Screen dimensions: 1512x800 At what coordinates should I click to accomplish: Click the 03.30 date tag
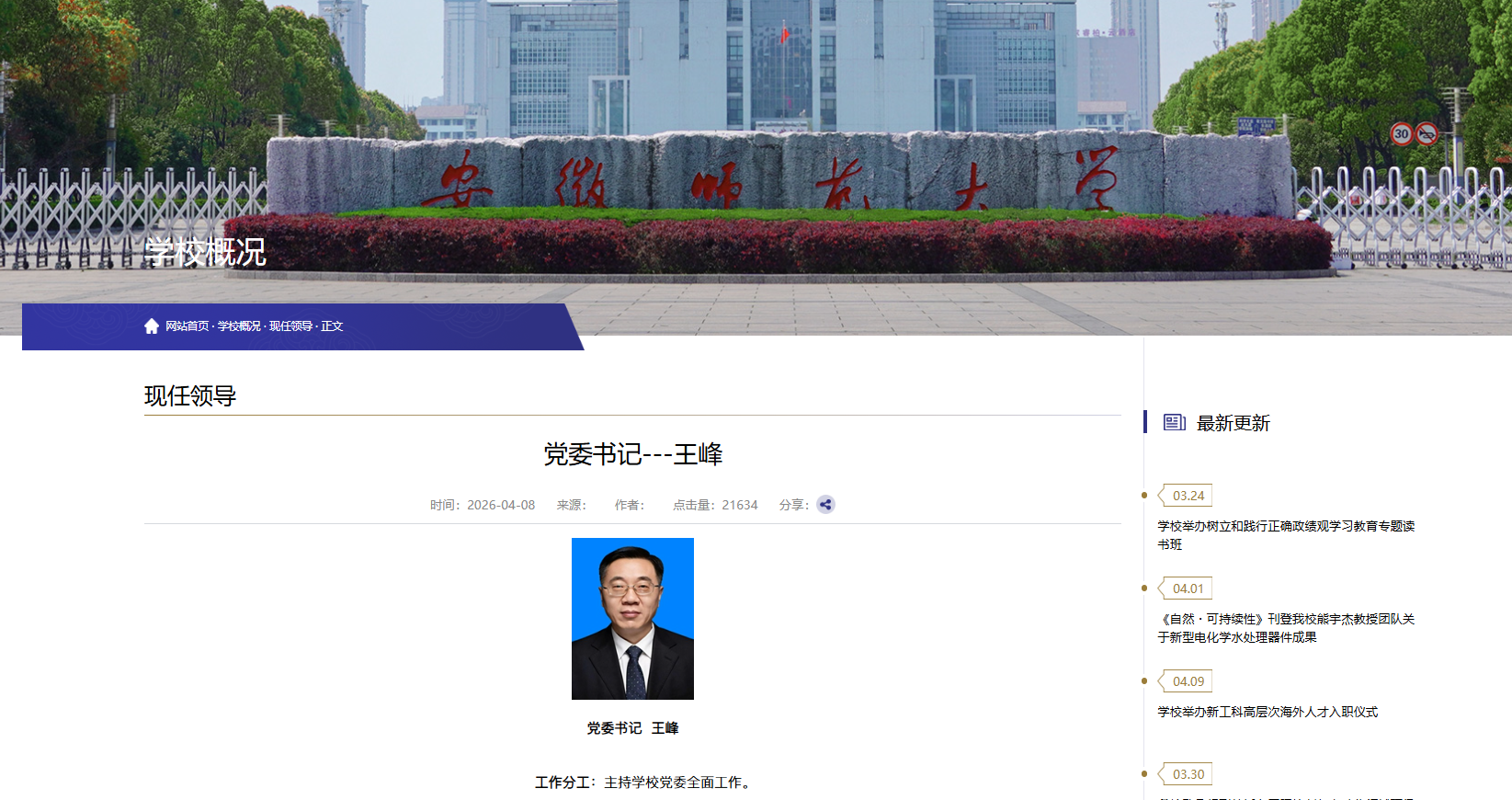[x=1186, y=774]
